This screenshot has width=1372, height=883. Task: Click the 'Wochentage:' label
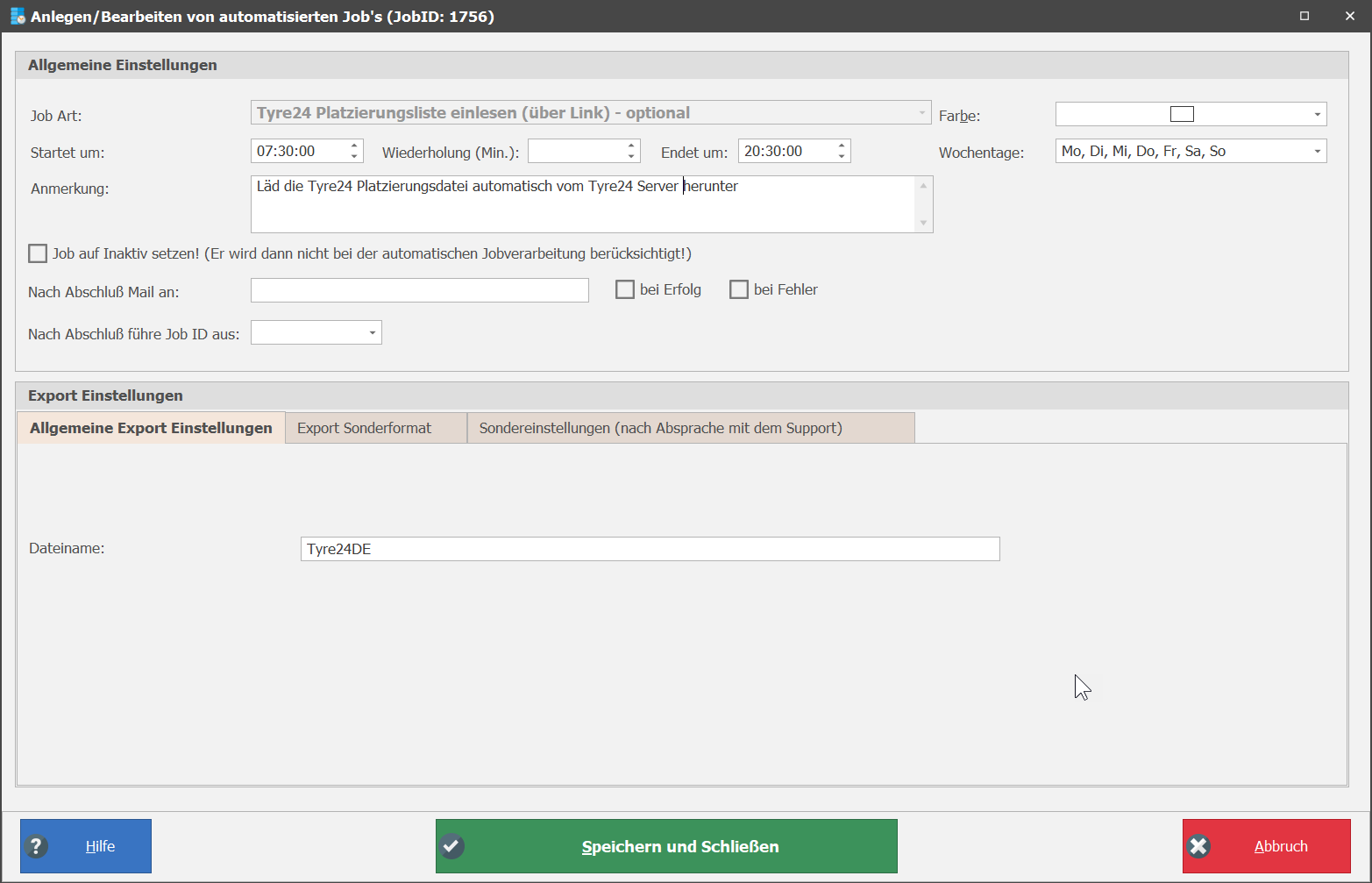(981, 153)
